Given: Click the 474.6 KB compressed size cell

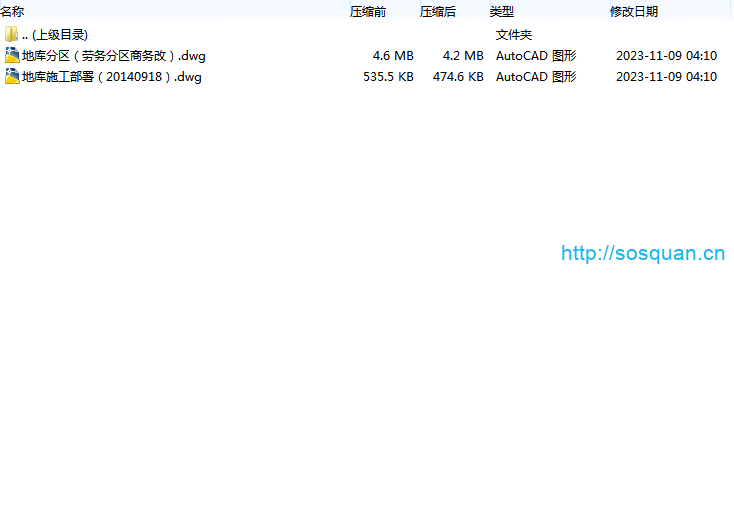Looking at the screenshot, I should (458, 77).
